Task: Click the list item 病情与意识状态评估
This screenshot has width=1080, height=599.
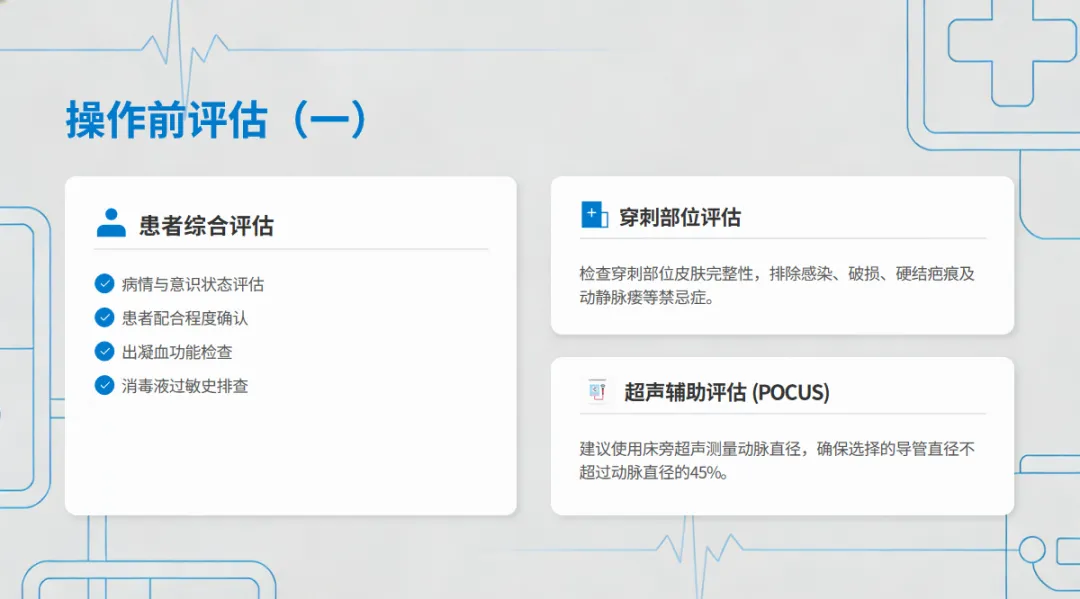Action: coord(193,284)
